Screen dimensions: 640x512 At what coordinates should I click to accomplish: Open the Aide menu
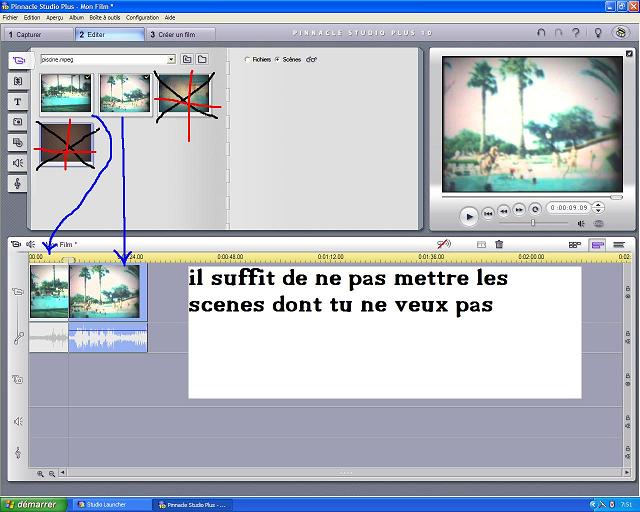170,18
